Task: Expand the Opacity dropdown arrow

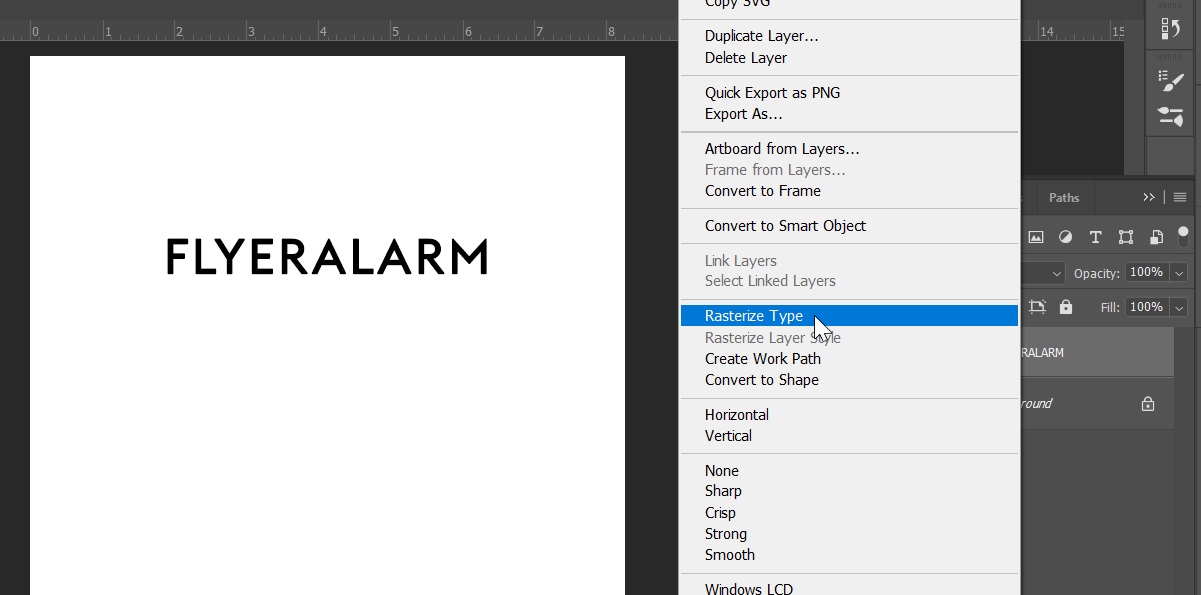Action: pos(1179,273)
